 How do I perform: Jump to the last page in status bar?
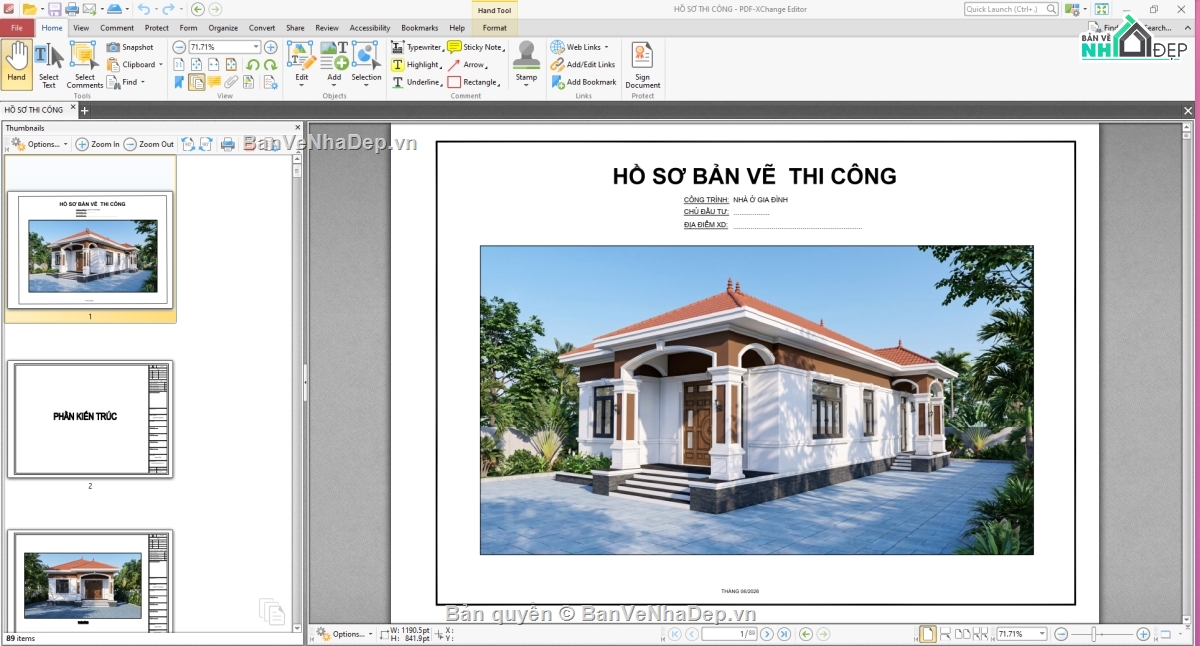point(784,634)
